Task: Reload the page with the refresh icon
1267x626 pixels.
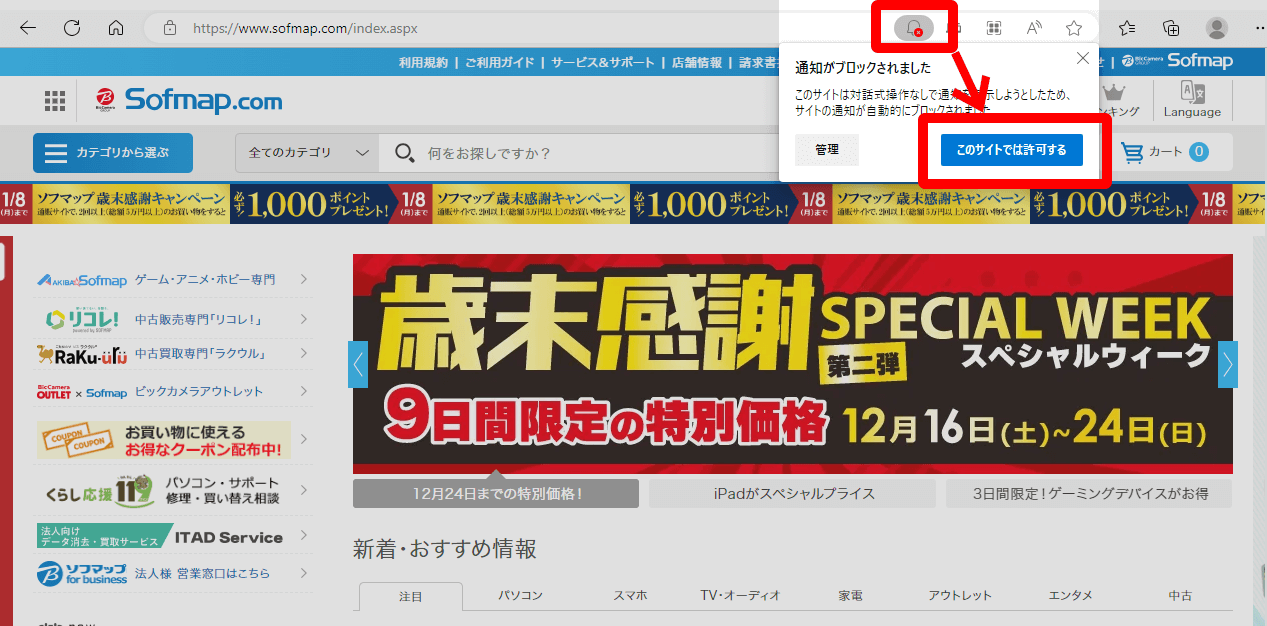Action: (72, 28)
